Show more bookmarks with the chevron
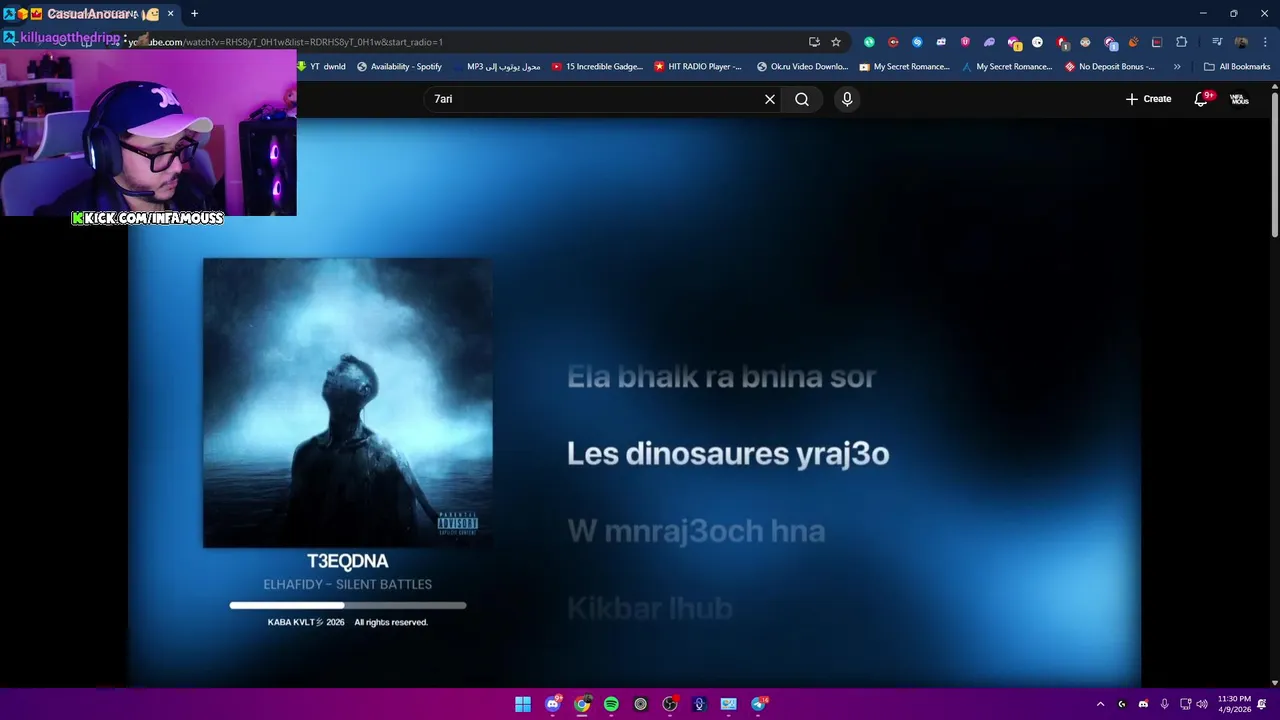 tap(1177, 67)
